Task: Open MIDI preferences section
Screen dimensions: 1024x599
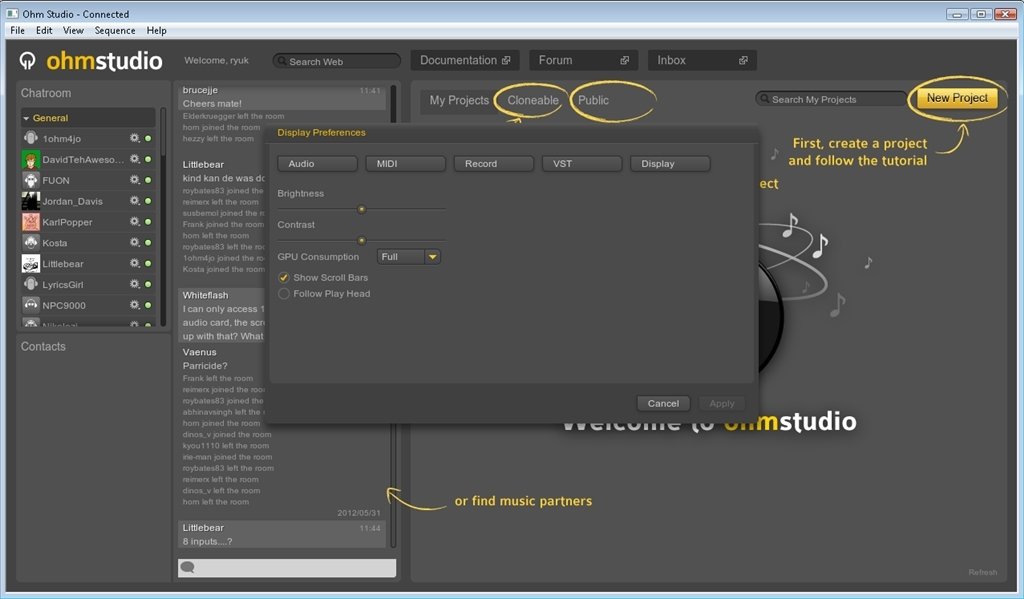Action: [406, 163]
